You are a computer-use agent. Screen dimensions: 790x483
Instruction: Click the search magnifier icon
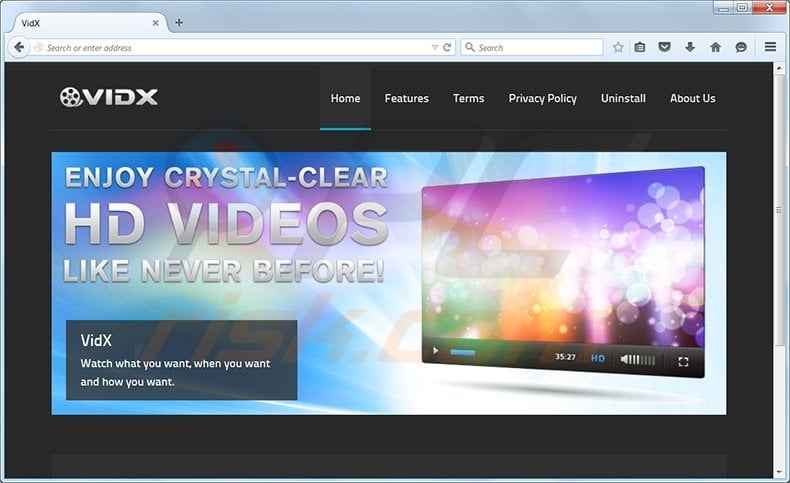point(470,47)
